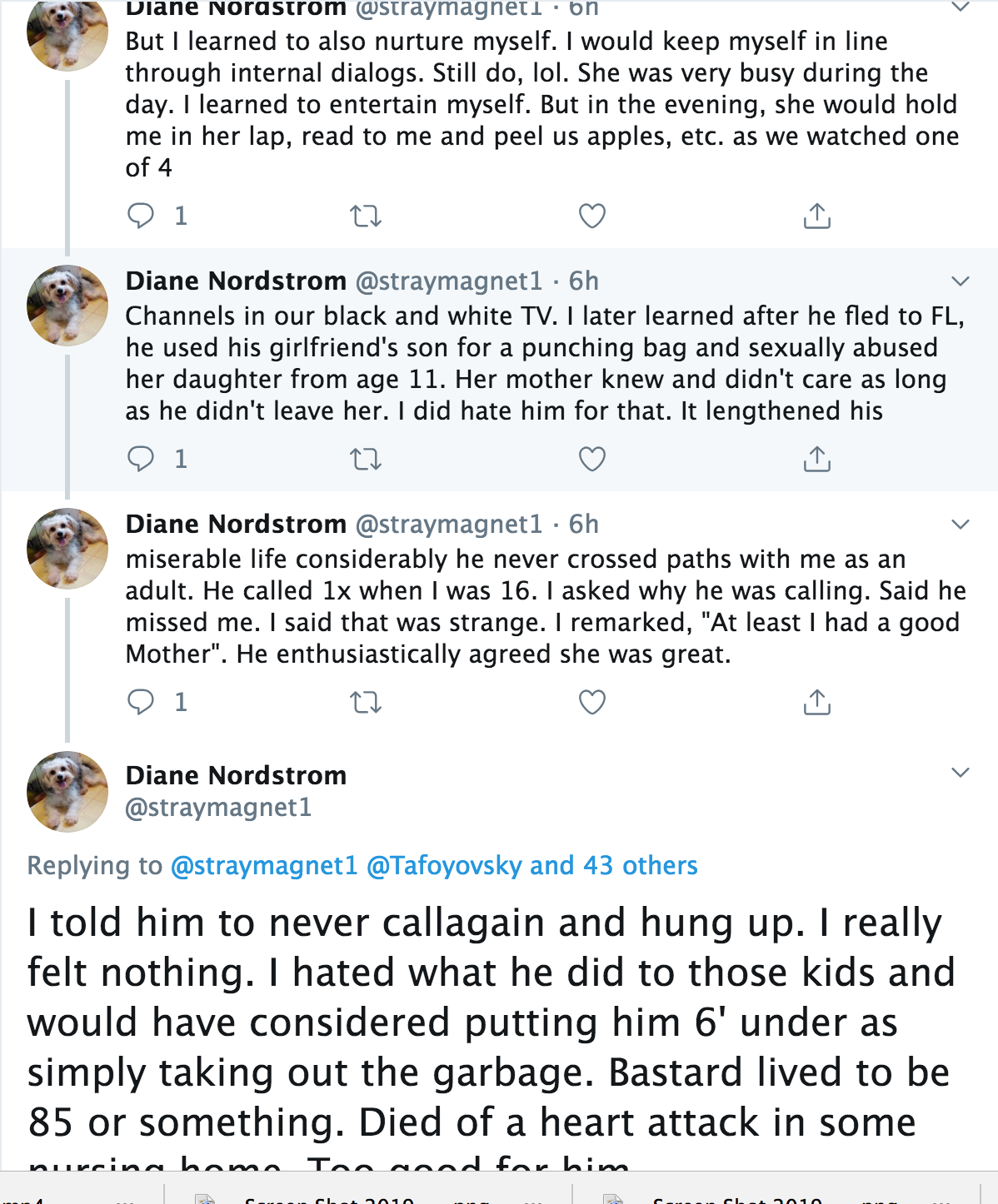Reply to the 'nurture myself' tweet
The height and width of the screenshot is (1204, 998).
pos(141,216)
